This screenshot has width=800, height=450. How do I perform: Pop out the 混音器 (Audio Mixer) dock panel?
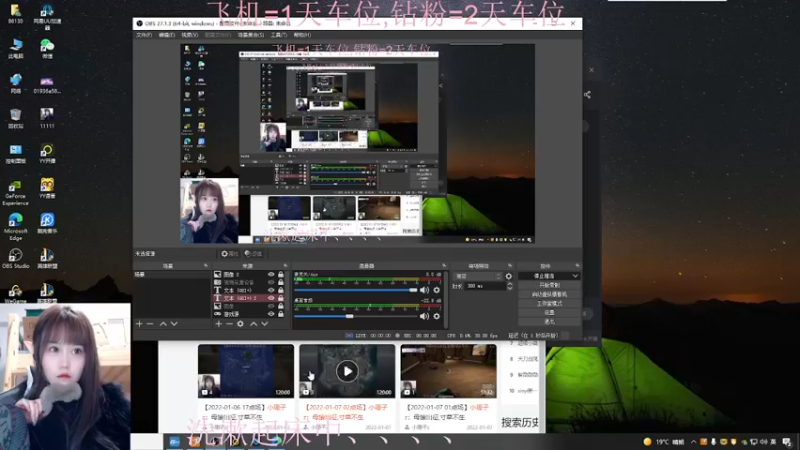point(444,266)
